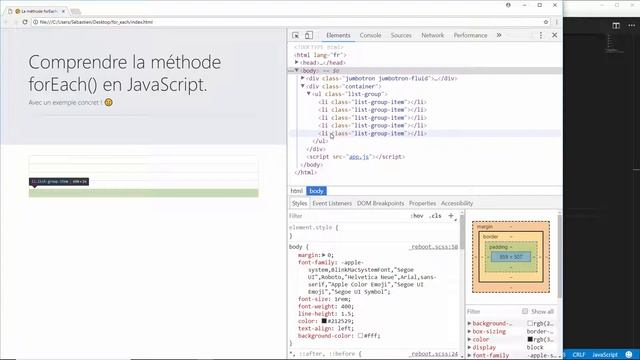This screenshot has height=360, width=640.
Task: Switch to the Console tab
Action: [x=370, y=36]
